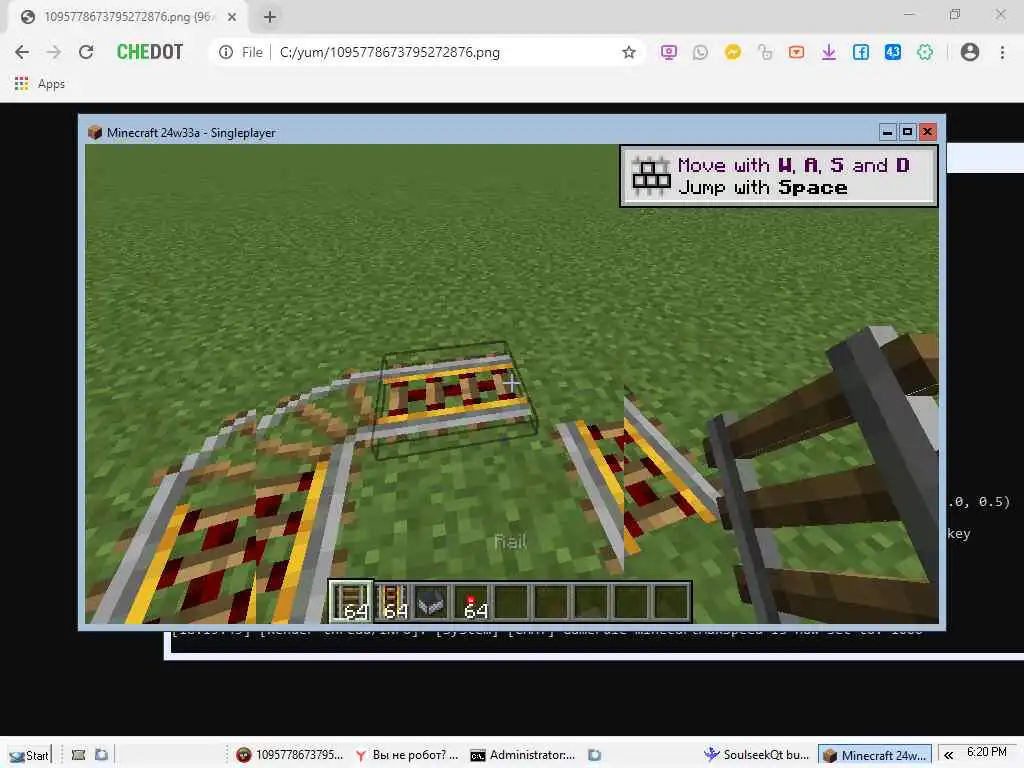This screenshot has height=768, width=1024.
Task: Open the Apps shortcut in bookmarks bar
Action: pos(39,84)
